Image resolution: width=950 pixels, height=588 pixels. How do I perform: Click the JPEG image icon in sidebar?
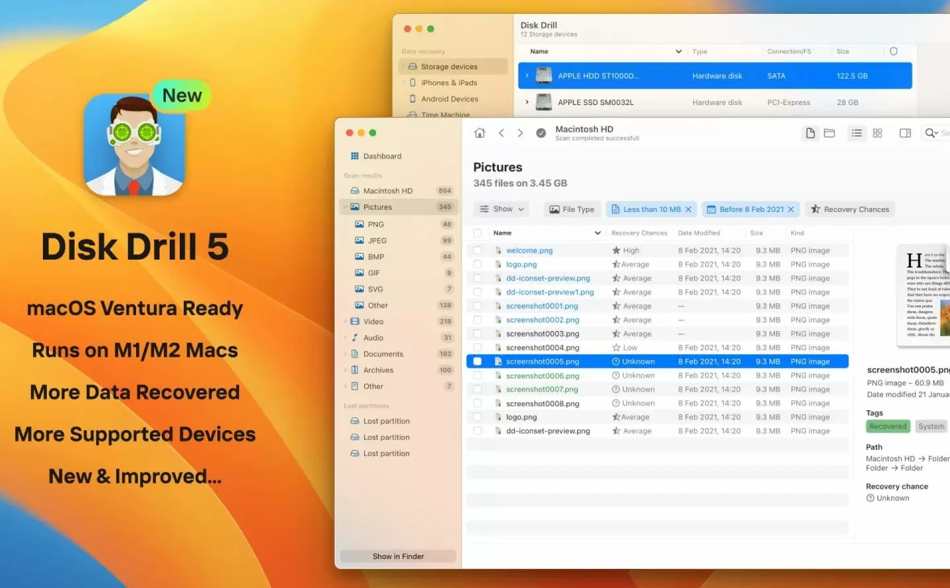pyautogui.click(x=359, y=240)
